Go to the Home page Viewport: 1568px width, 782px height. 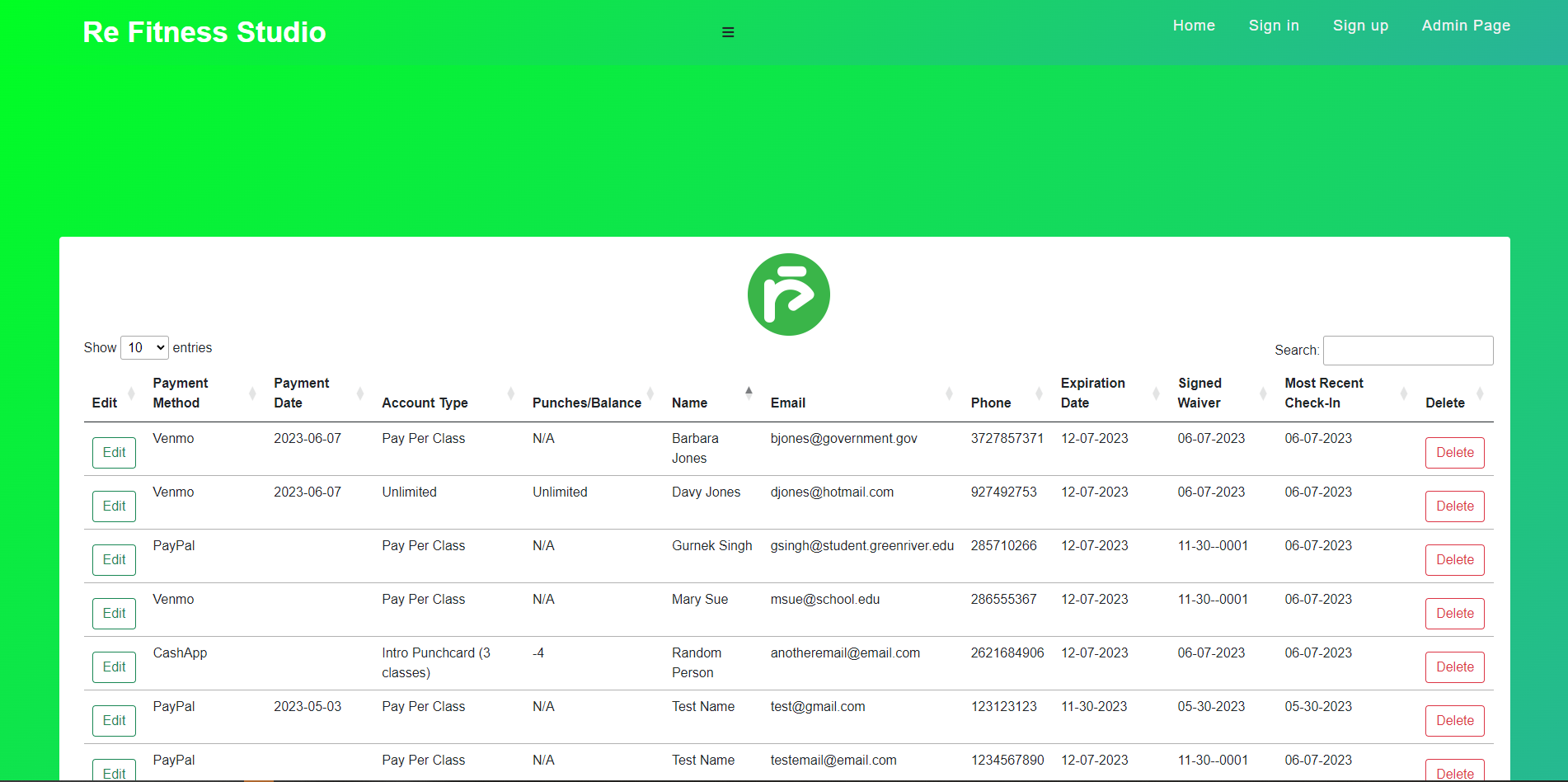(1194, 26)
